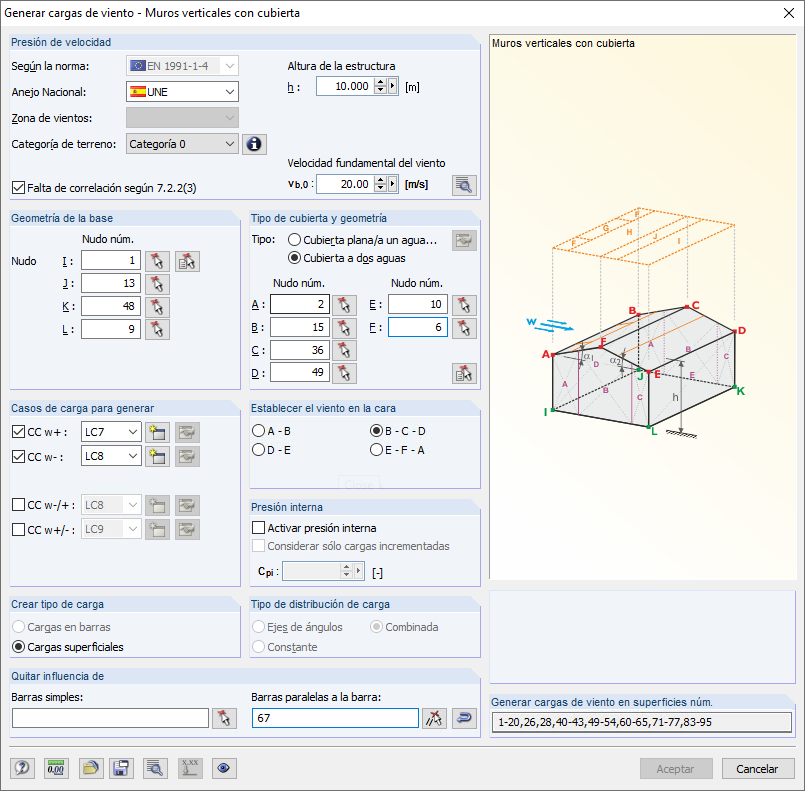Click the reverse arrow next to field 67
The height and width of the screenshot is (791, 805).
464,718
